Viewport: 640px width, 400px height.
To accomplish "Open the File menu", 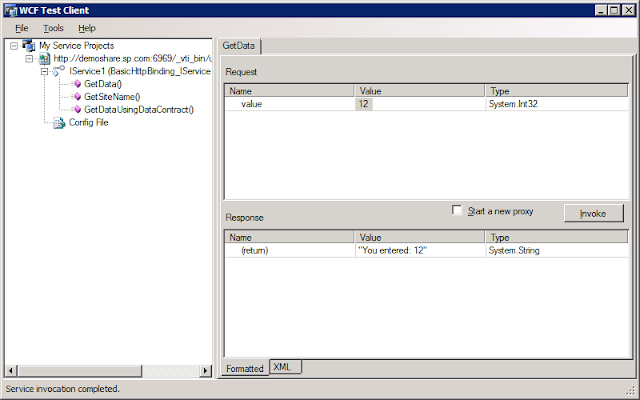I will tap(22, 28).
